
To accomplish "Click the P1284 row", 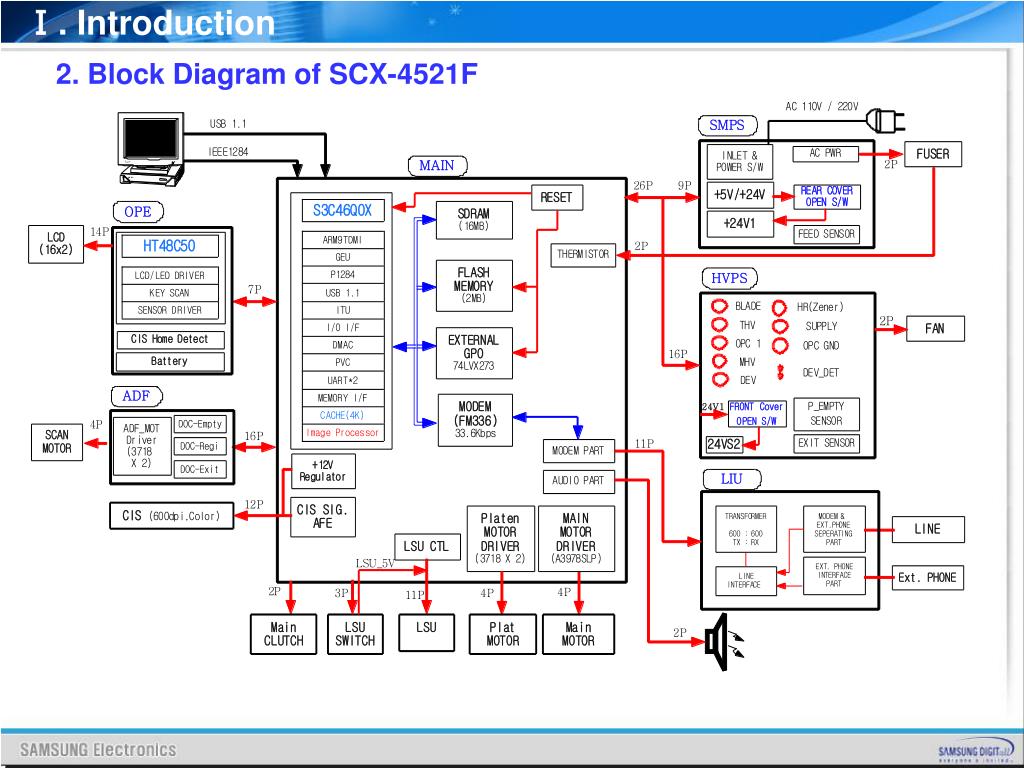I will coord(343,275).
